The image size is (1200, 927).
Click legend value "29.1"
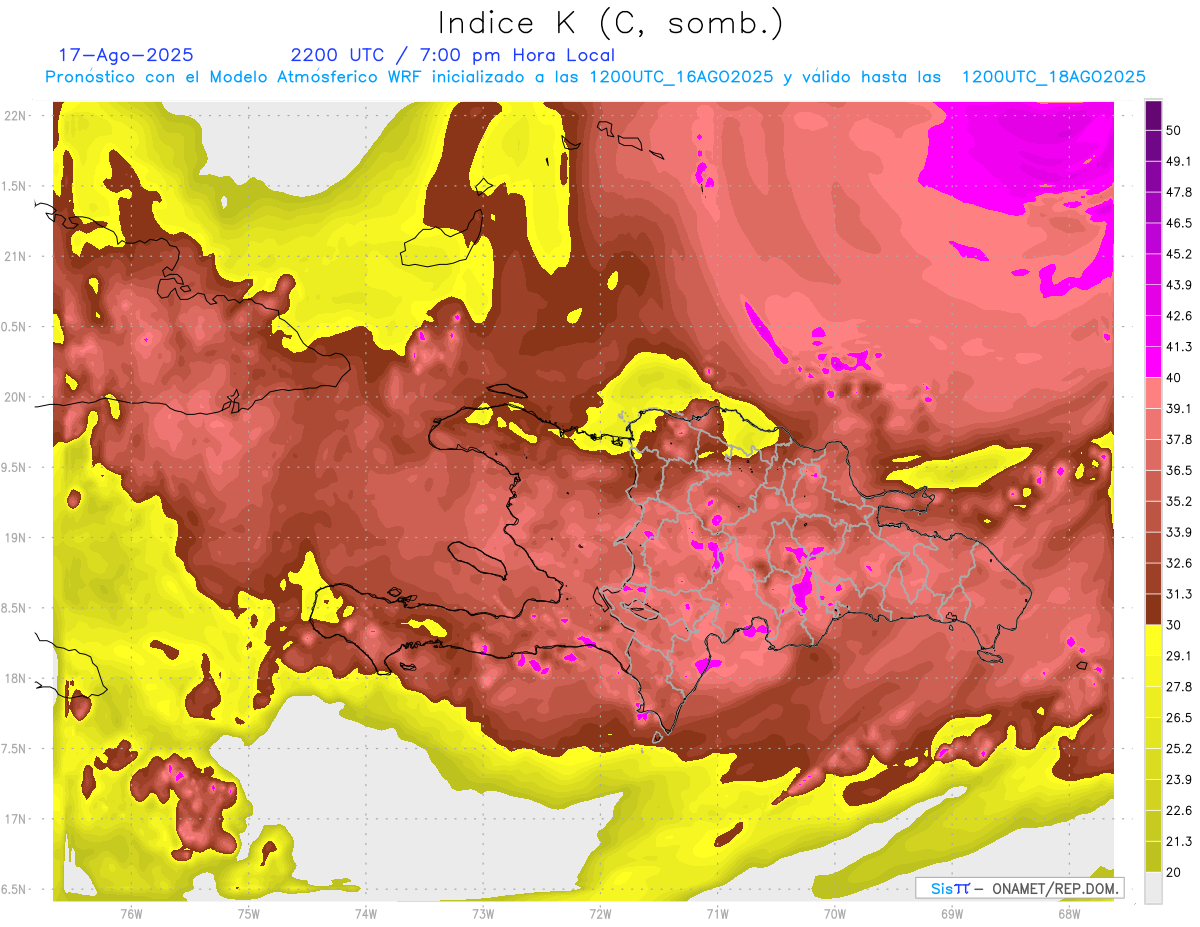click(x=1179, y=655)
